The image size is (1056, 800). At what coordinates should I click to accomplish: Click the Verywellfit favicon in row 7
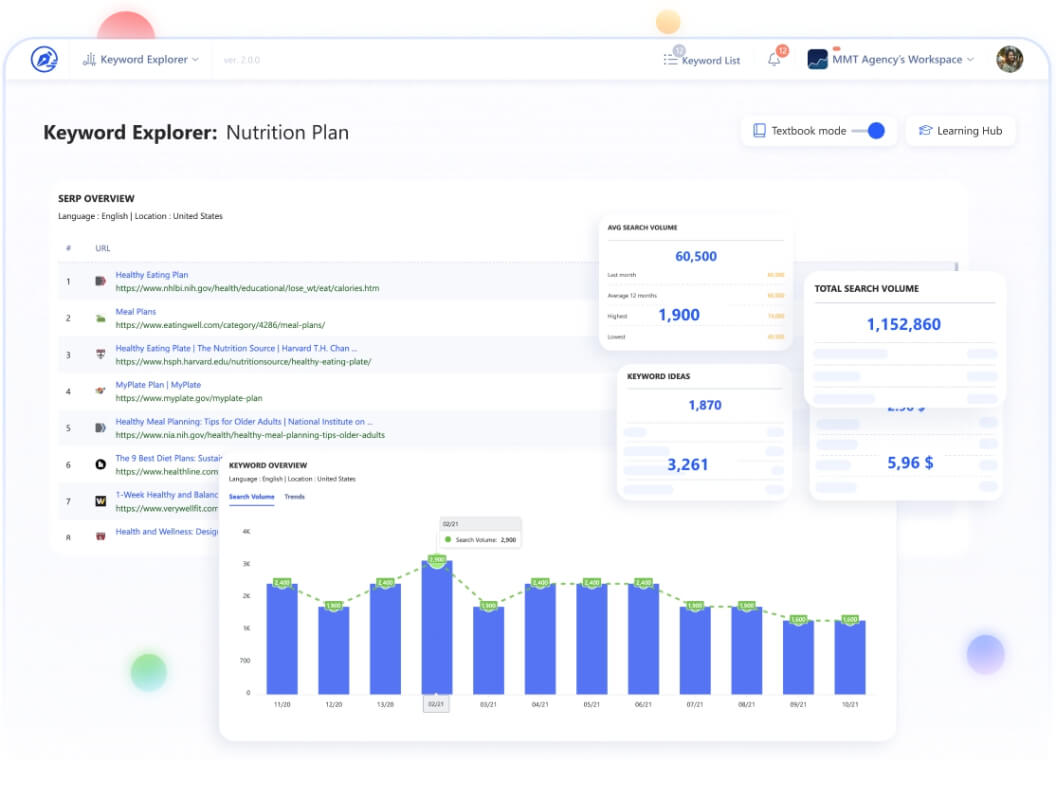(x=100, y=501)
